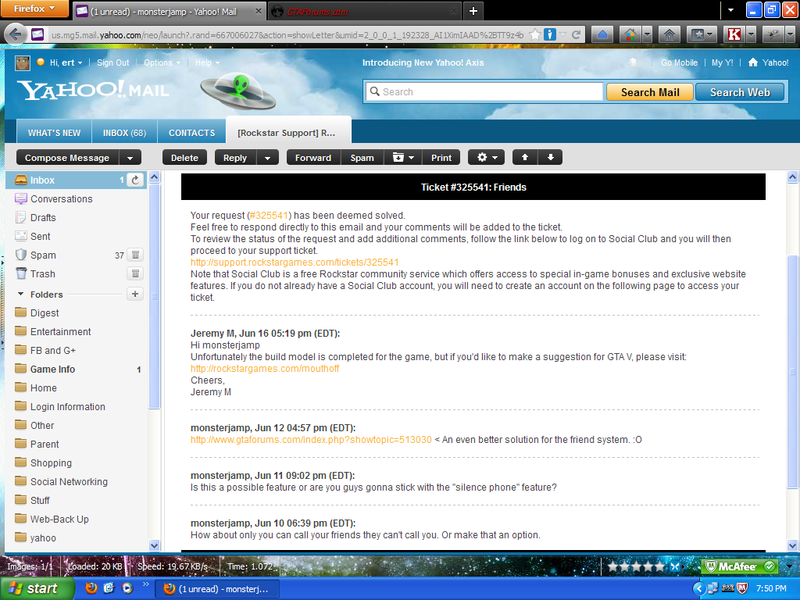This screenshot has width=800, height=600.
Task: Expand the Reply options dropdown arrow
Action: 267,158
